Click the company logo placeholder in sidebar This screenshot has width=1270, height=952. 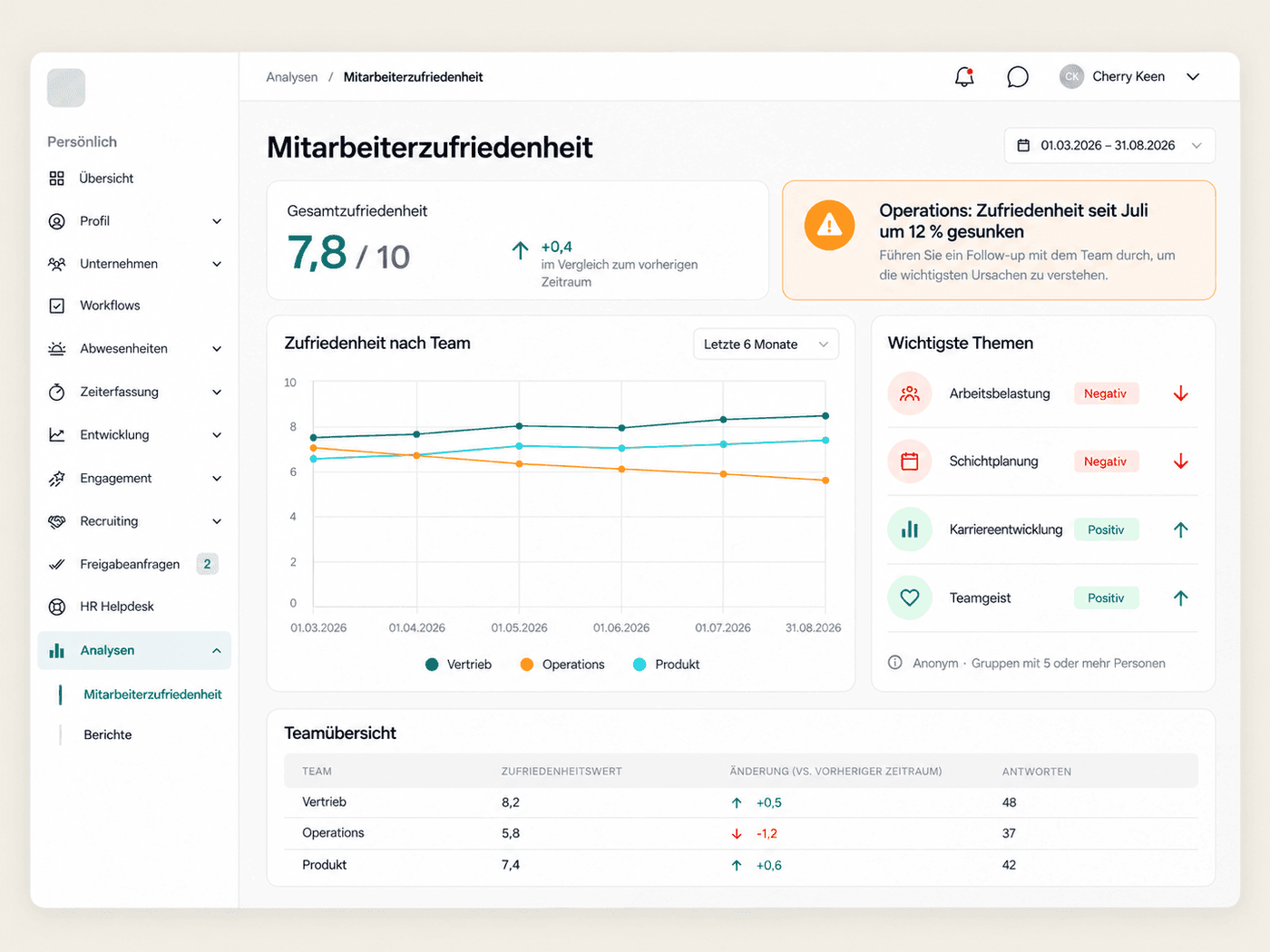[x=66, y=88]
